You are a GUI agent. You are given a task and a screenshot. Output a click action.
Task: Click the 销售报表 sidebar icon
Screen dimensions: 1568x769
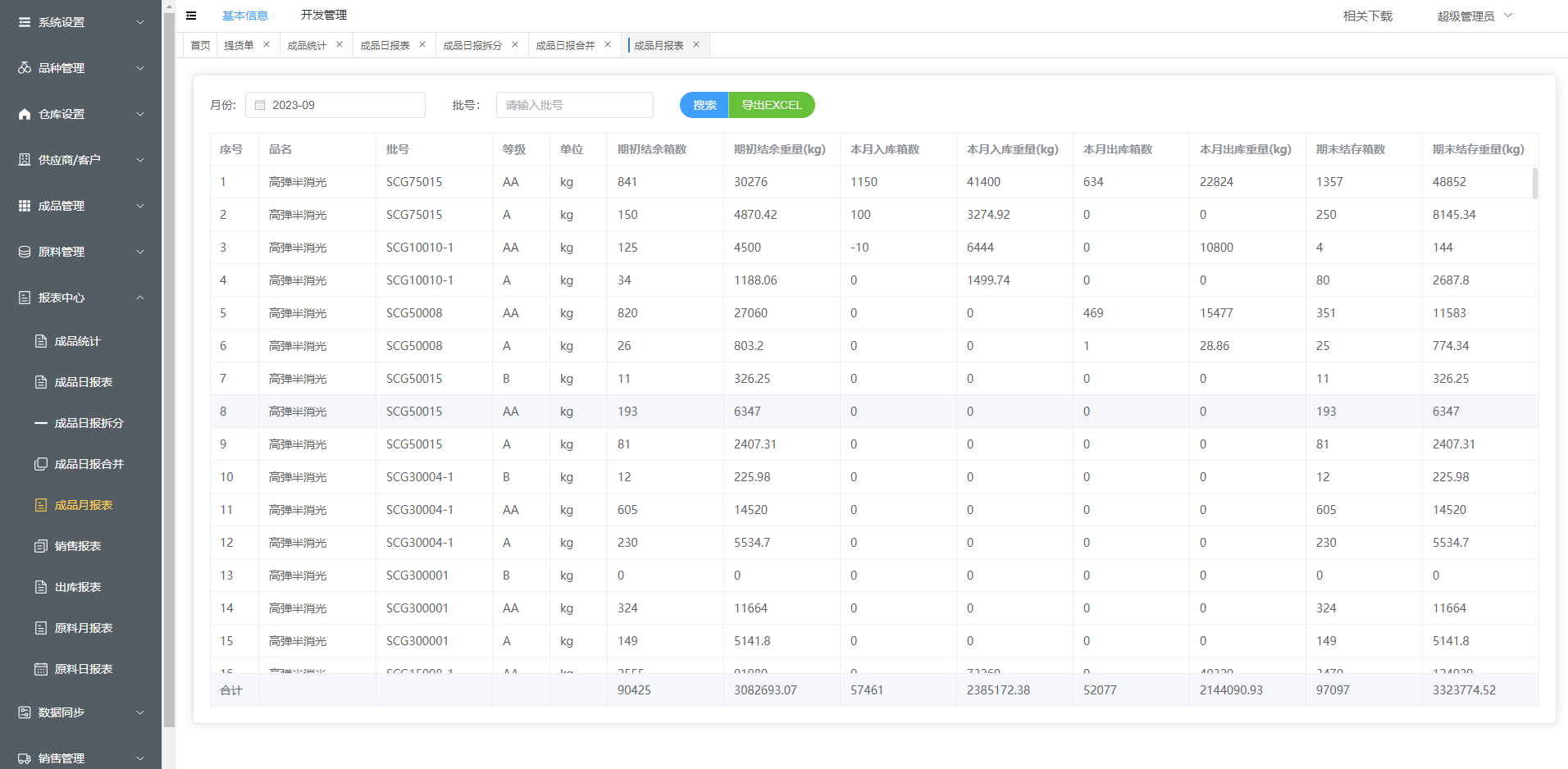coord(41,546)
